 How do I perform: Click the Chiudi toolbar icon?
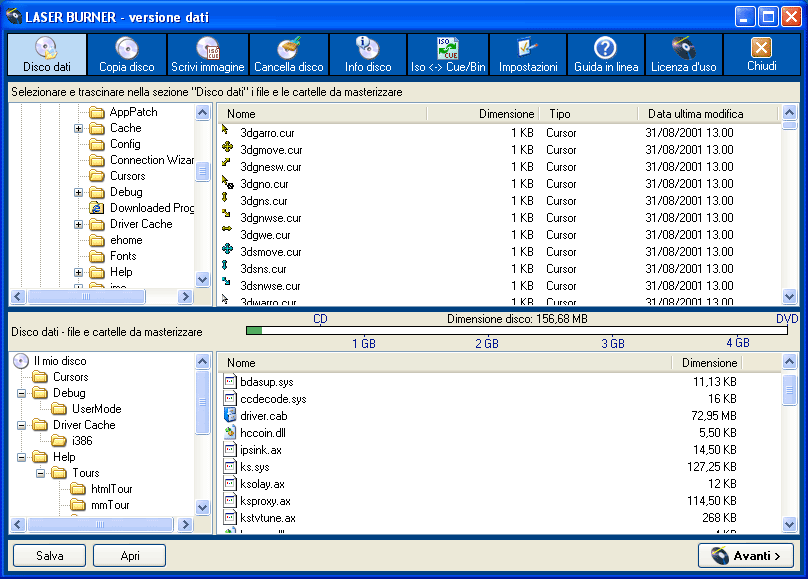click(761, 55)
